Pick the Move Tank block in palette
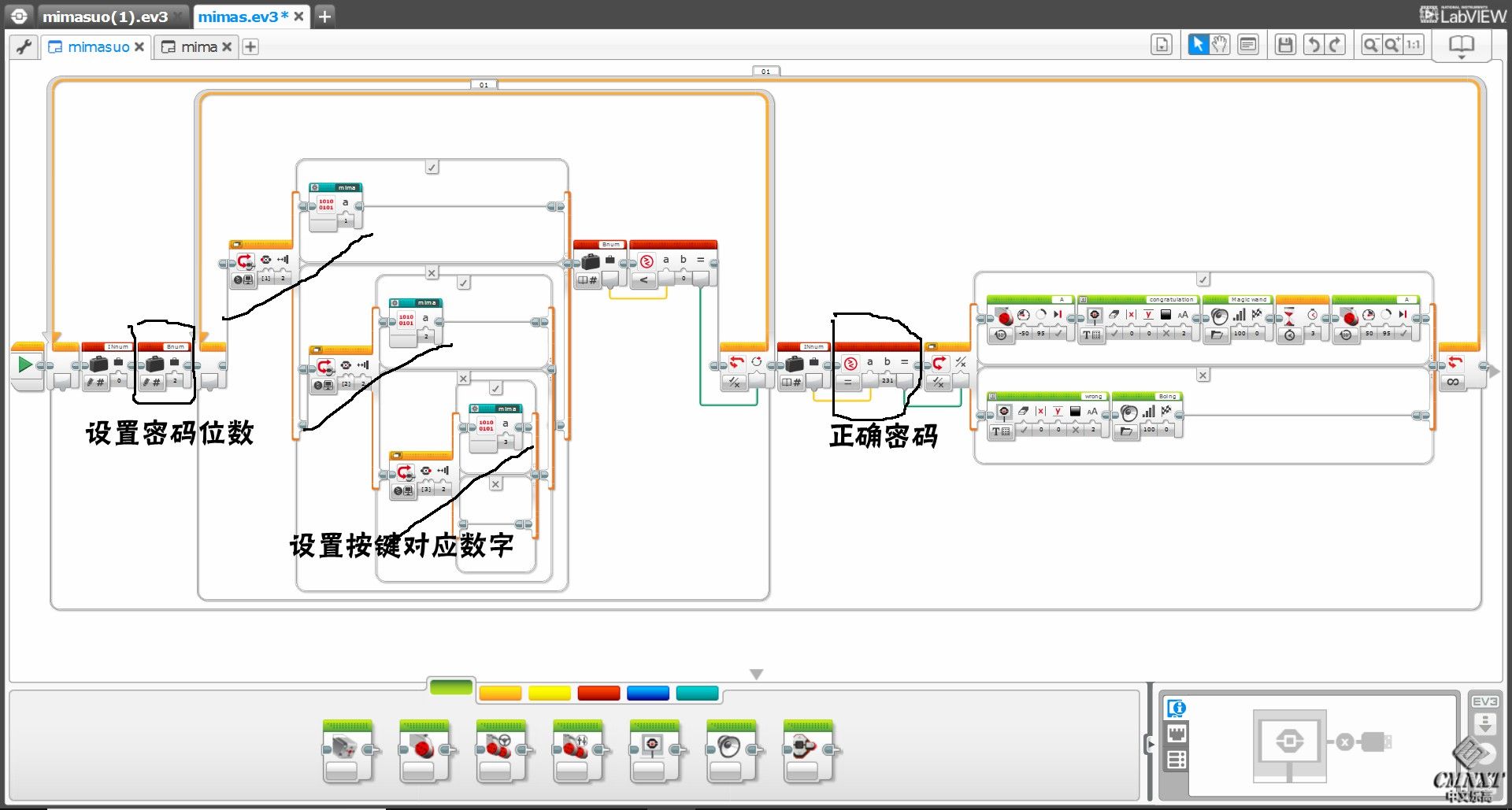 tap(577, 751)
